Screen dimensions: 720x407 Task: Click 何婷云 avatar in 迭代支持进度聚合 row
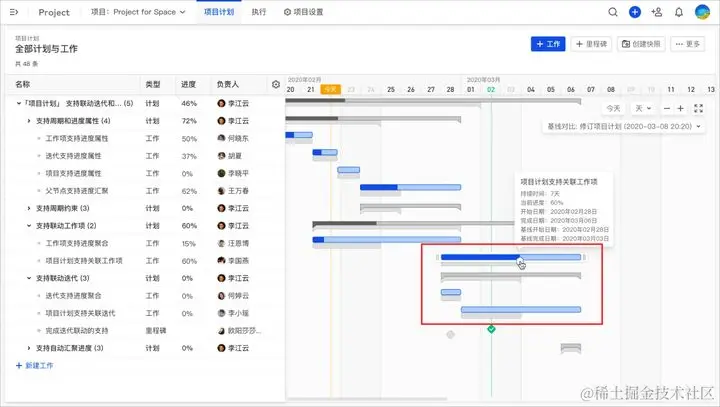(x=221, y=295)
